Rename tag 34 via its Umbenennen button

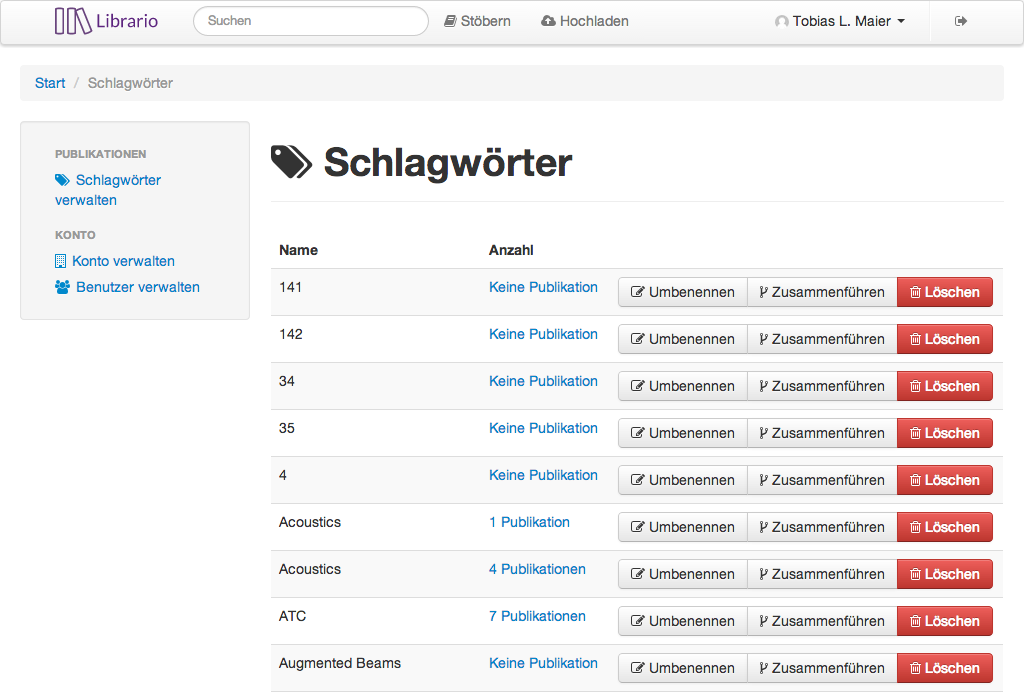pyautogui.click(x=682, y=386)
